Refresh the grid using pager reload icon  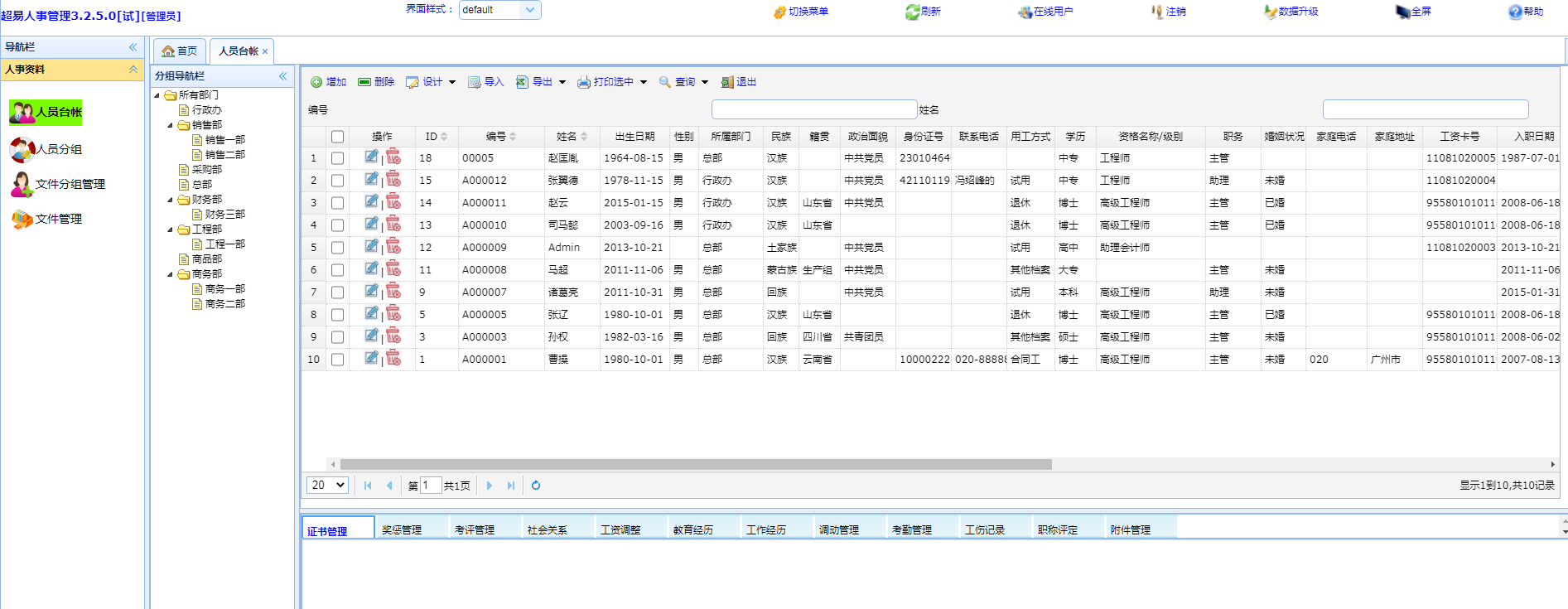[536, 486]
